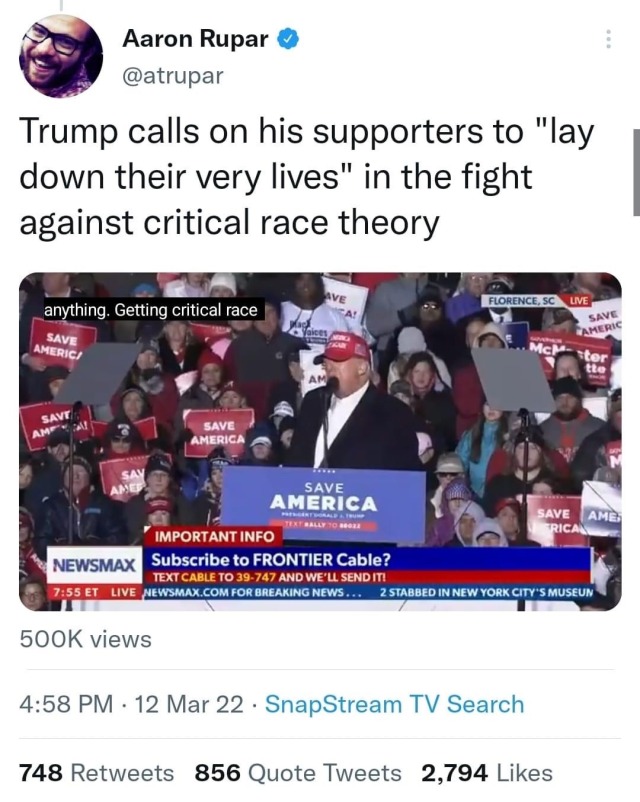Open the @atrupar handle link

click(173, 76)
